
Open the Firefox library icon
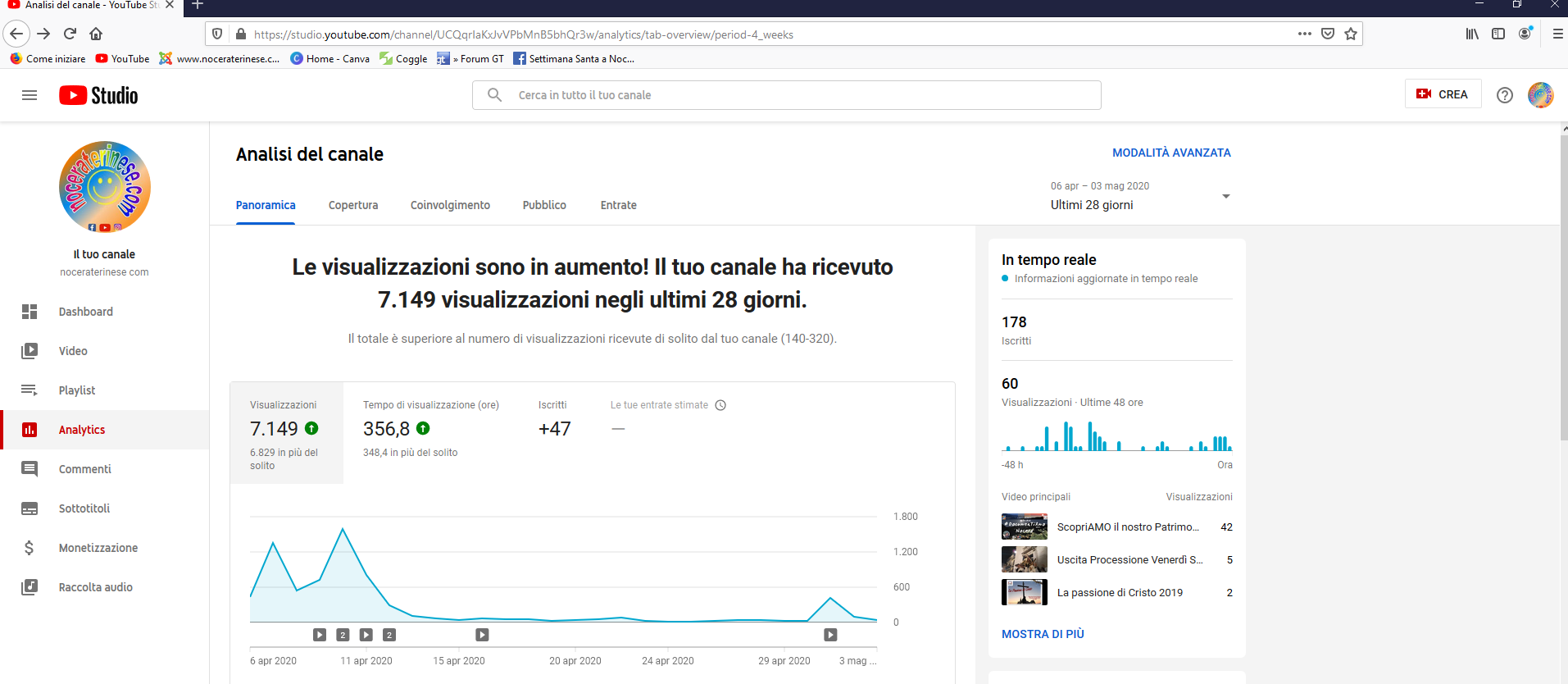coord(1473,34)
